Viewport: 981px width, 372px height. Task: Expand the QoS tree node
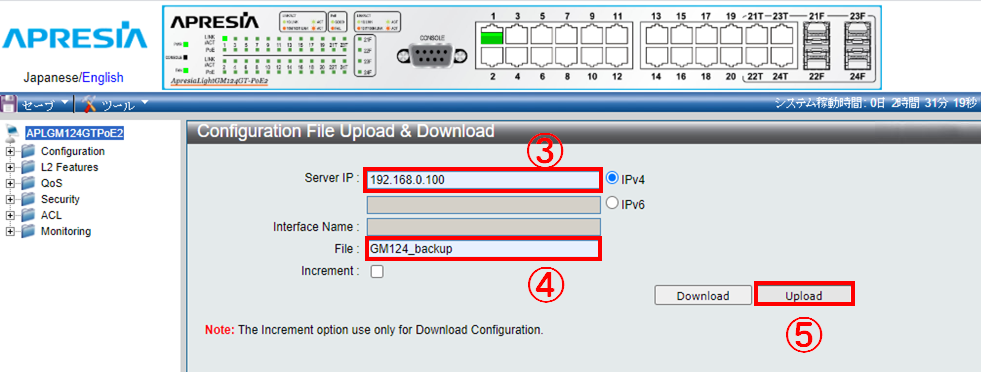(x=10, y=184)
